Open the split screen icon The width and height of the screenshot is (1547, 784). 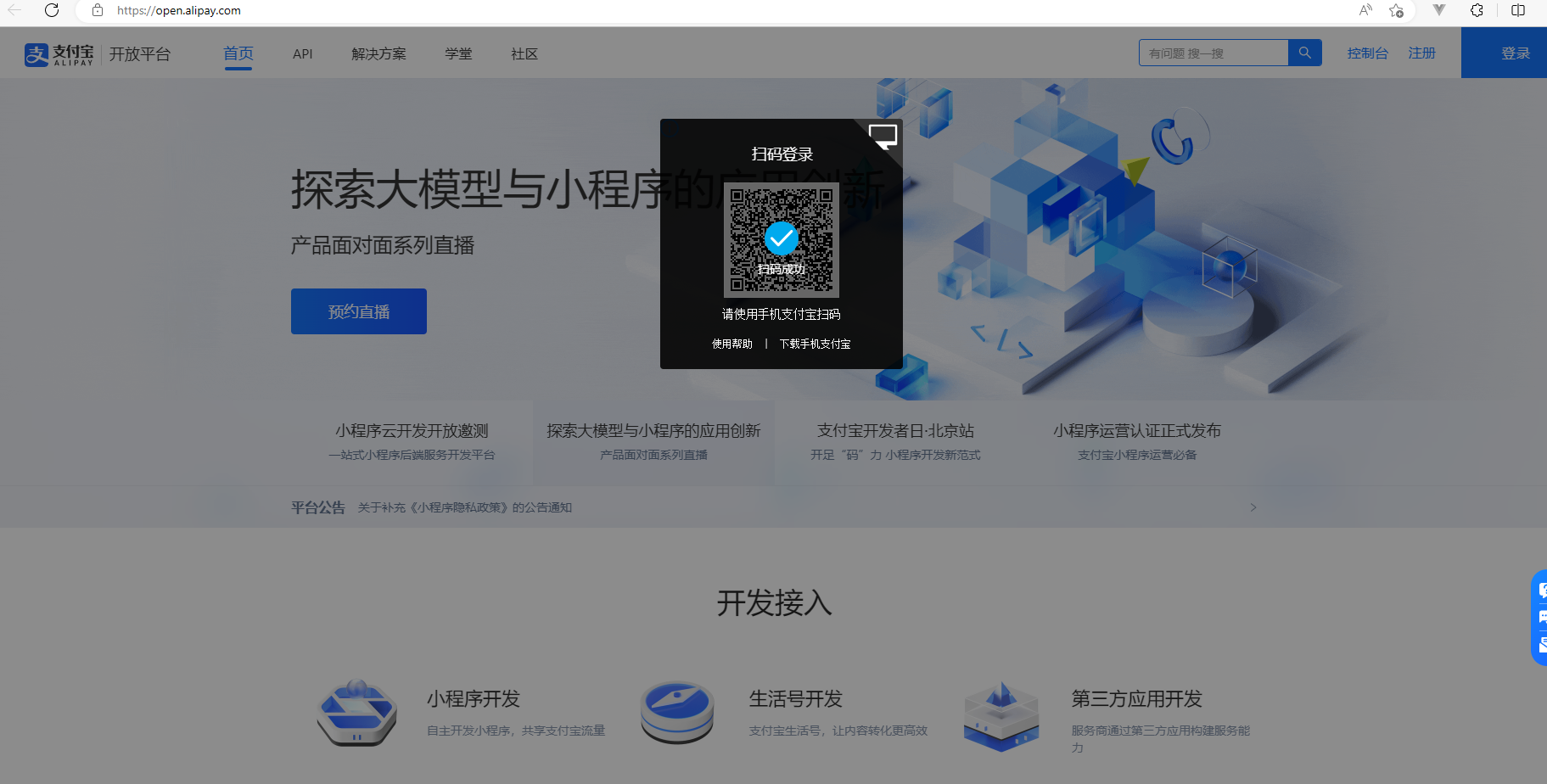tap(1518, 10)
